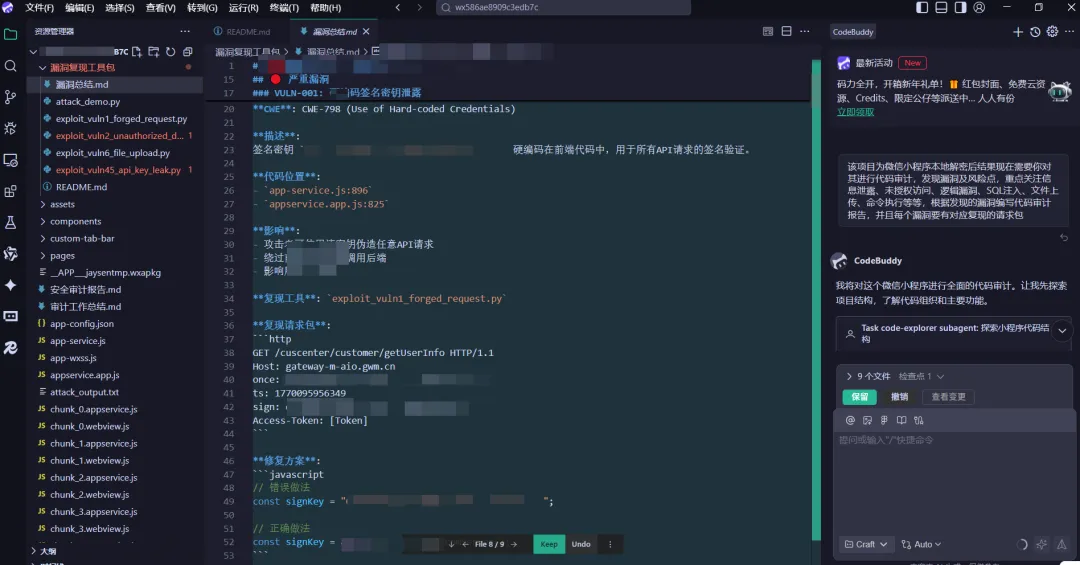Open CodeBuddy panel more options
This screenshot has width=1080, height=565.
(1070, 32)
